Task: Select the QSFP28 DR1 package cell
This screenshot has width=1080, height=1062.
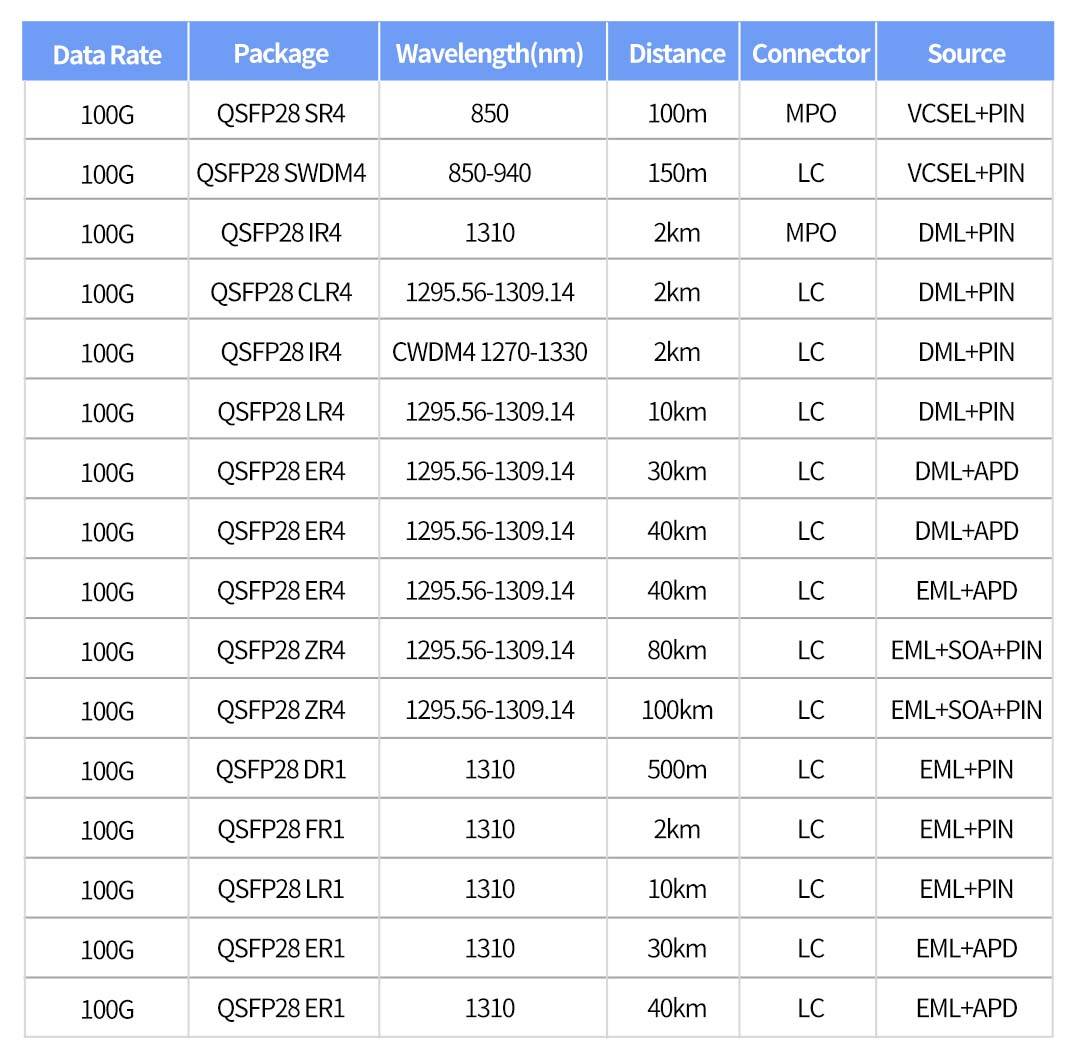Action: point(281,770)
